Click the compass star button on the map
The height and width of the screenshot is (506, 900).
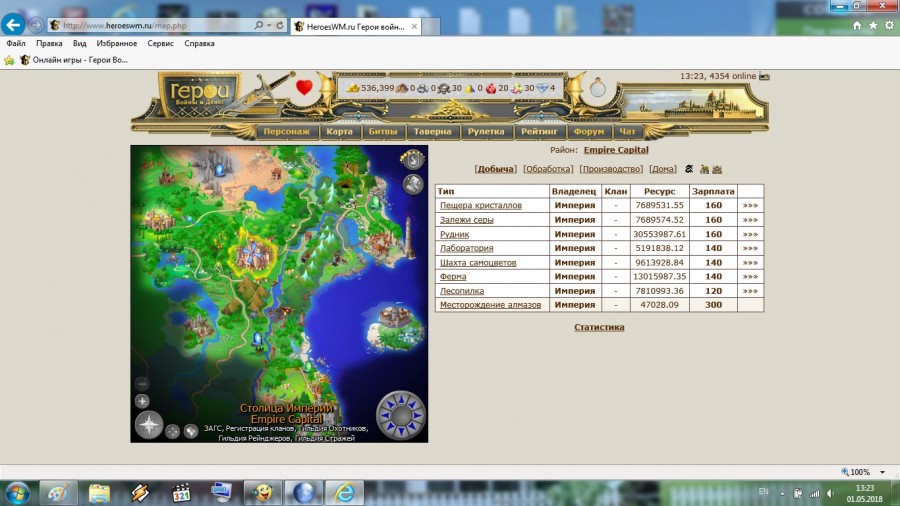click(x=149, y=425)
